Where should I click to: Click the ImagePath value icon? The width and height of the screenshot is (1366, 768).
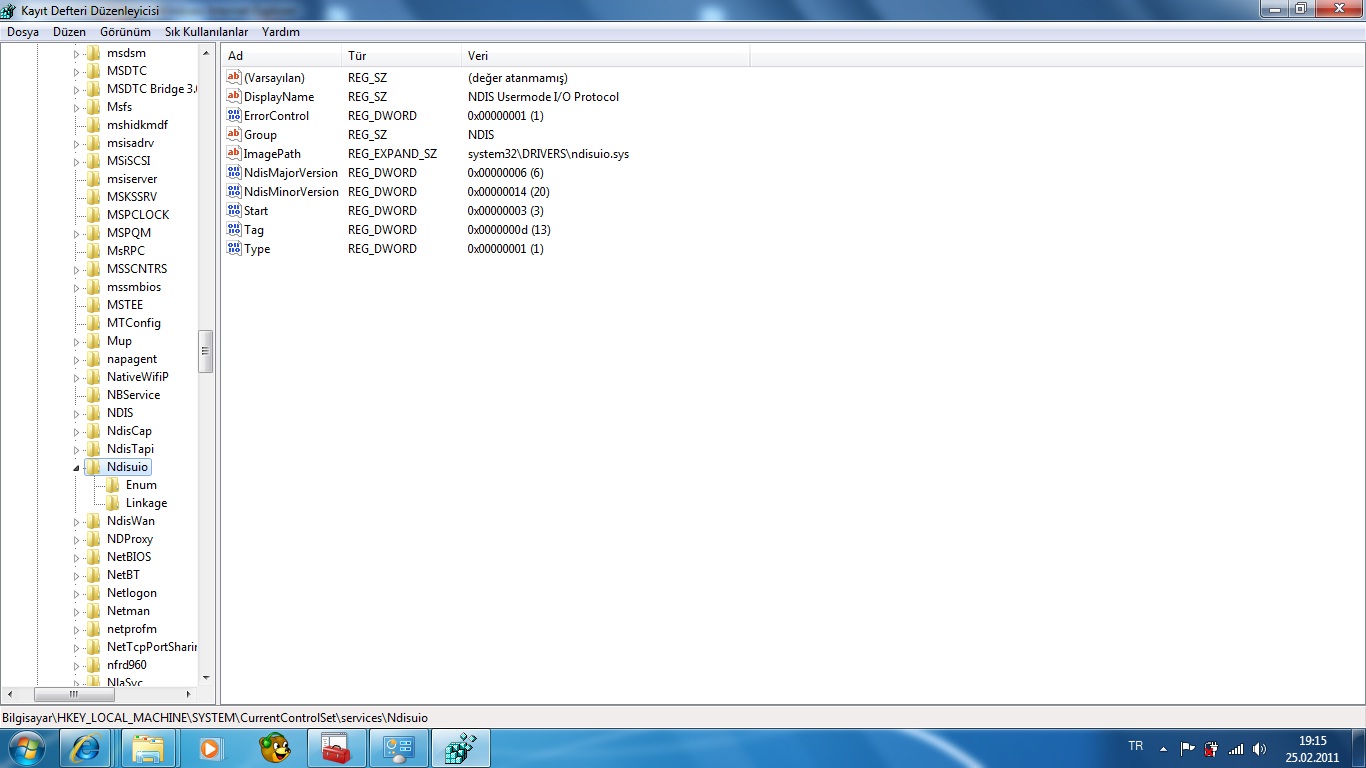(x=234, y=154)
